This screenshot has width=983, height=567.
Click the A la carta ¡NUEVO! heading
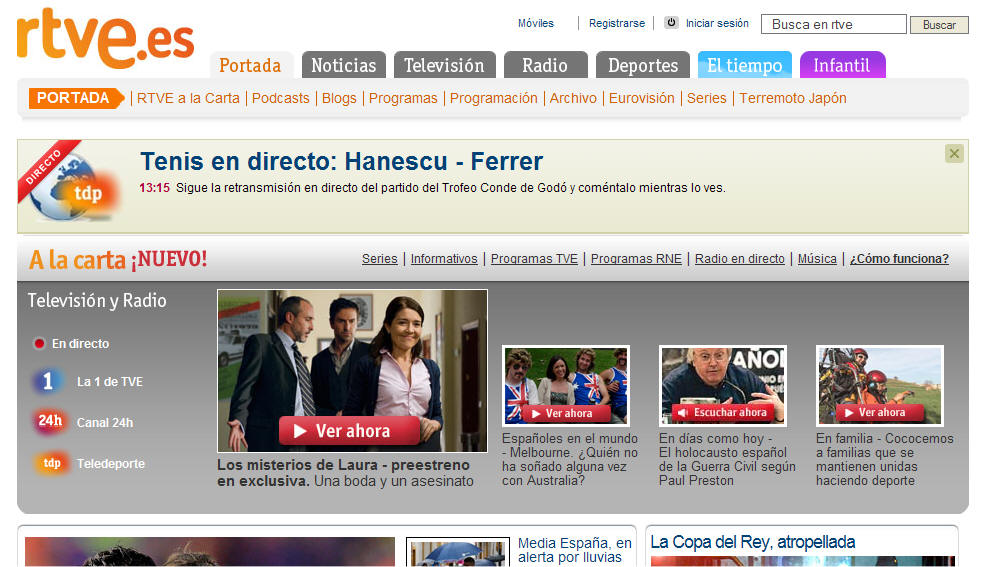tap(118, 260)
